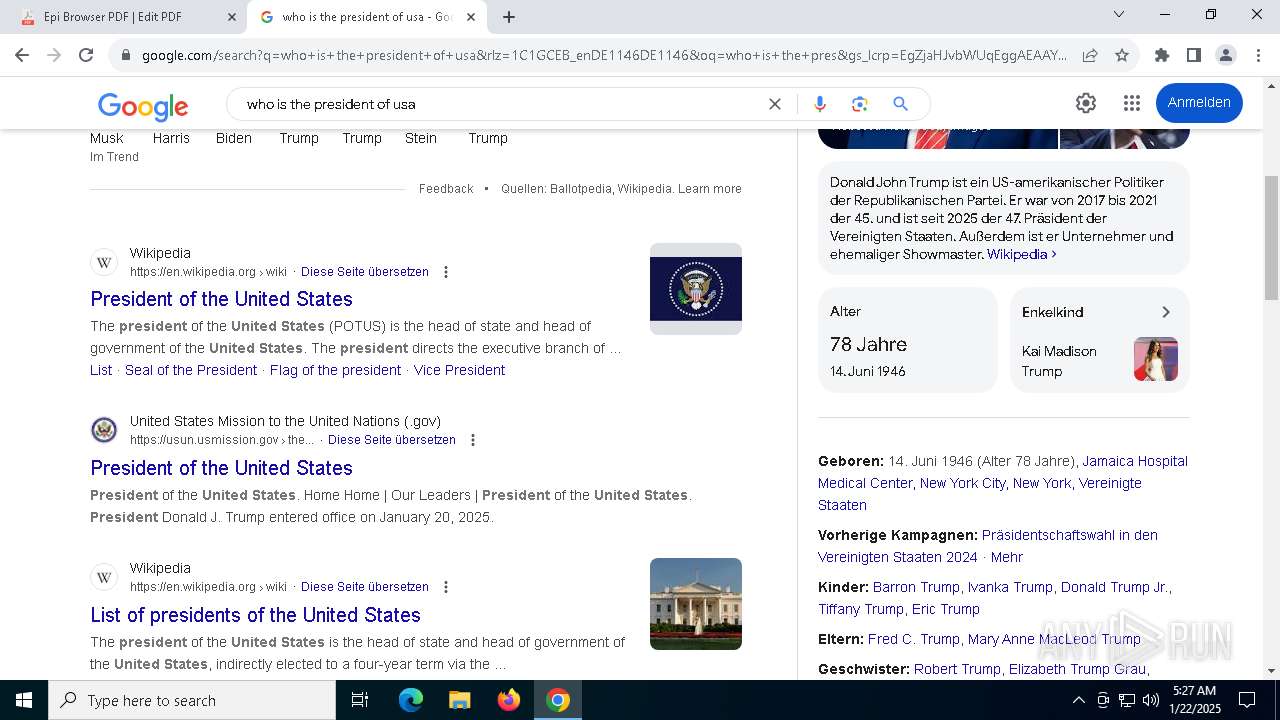Clear the search query with the X icon

[x=774, y=104]
